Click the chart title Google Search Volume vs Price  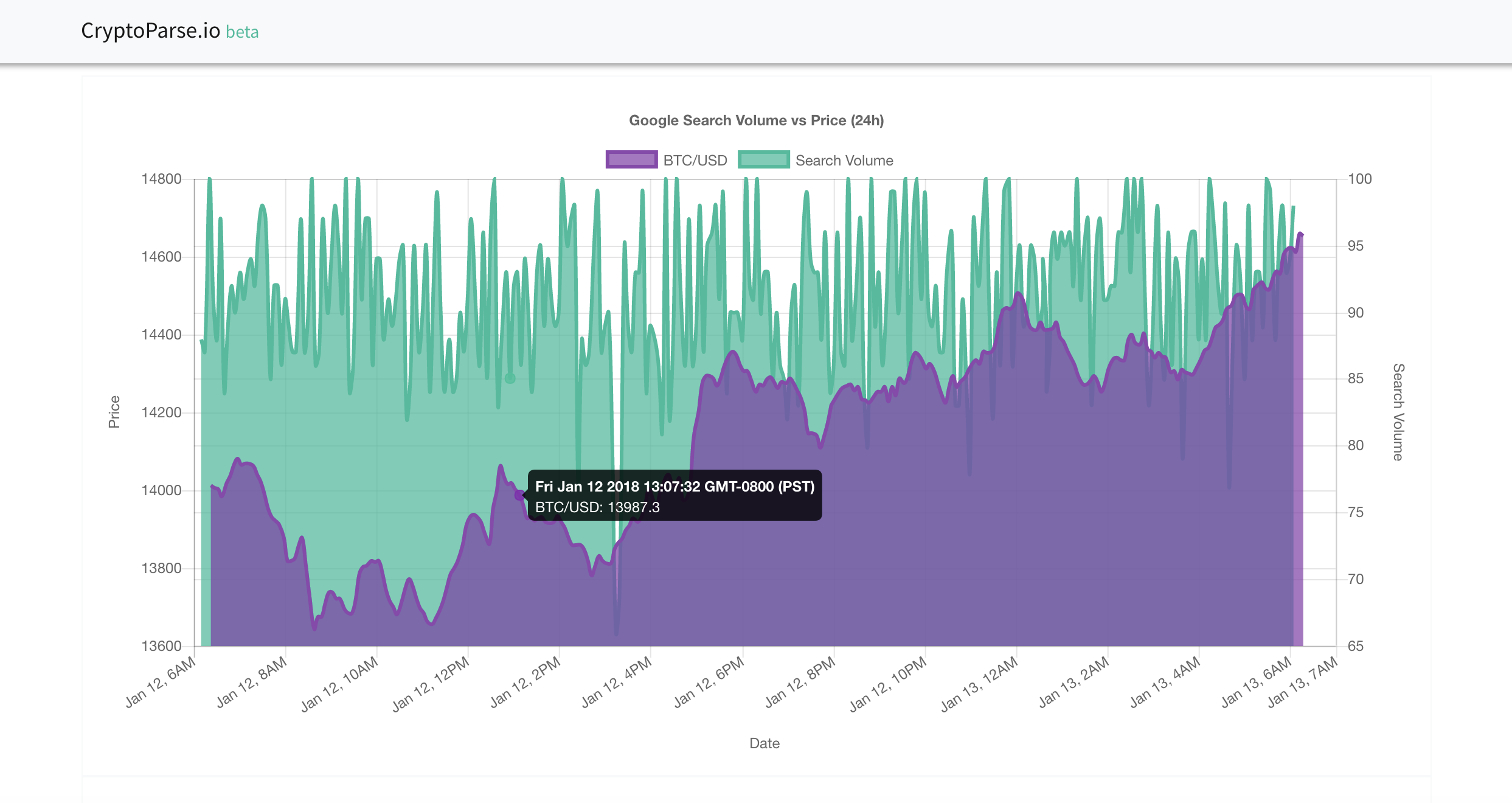[756, 120]
